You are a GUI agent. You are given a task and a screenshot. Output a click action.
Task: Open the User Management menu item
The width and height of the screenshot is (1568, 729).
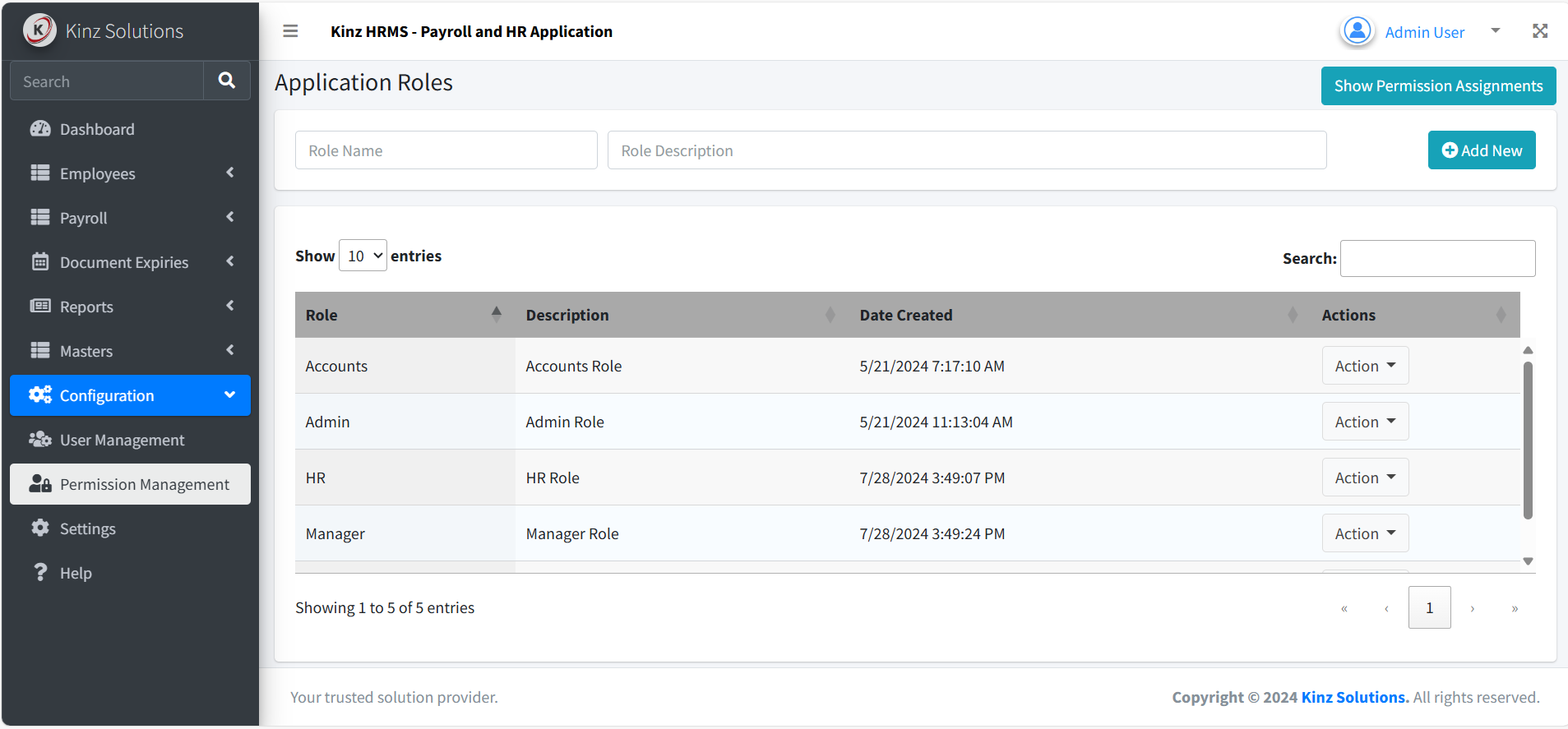130,440
